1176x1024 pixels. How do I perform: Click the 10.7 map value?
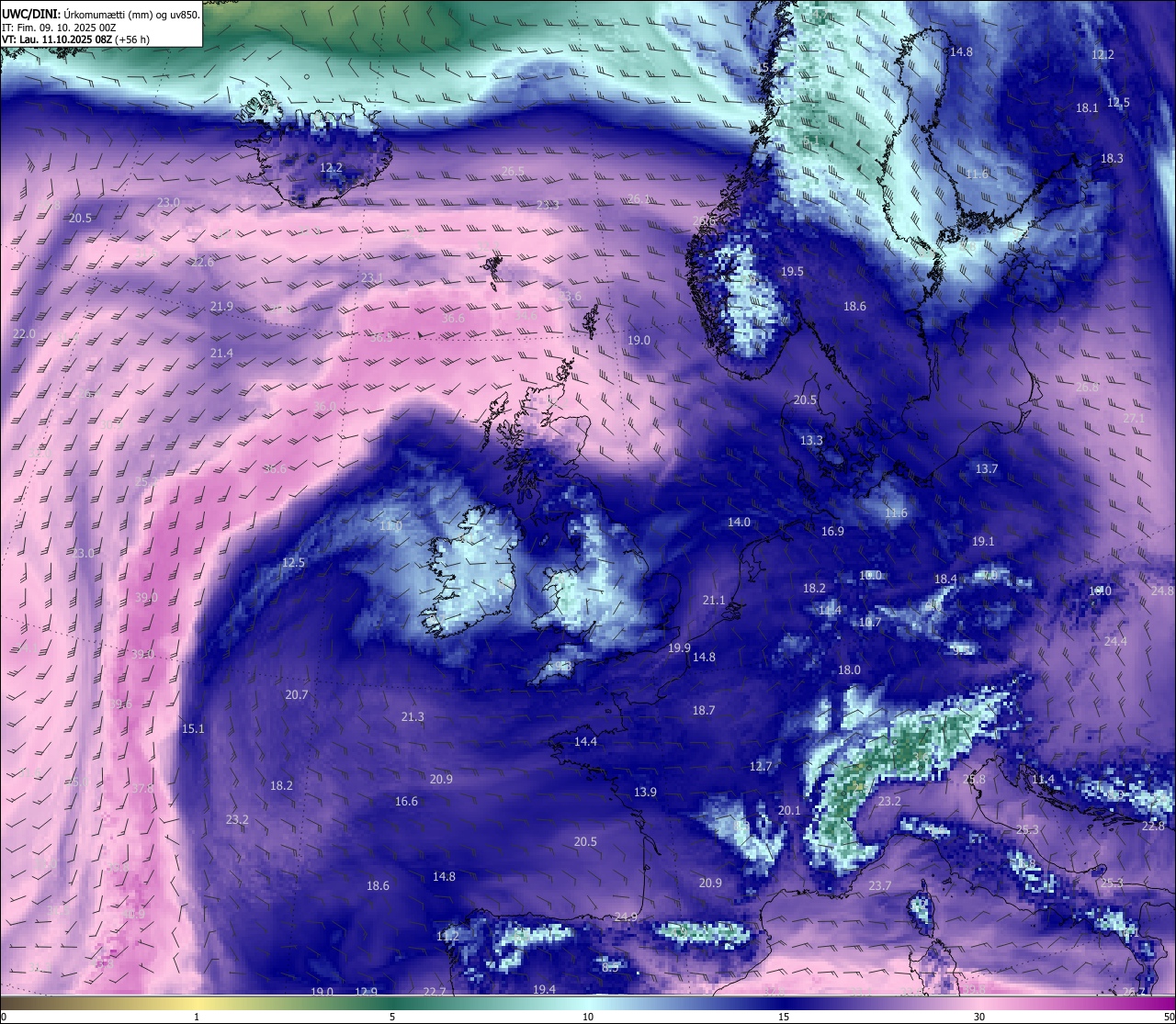click(x=870, y=622)
